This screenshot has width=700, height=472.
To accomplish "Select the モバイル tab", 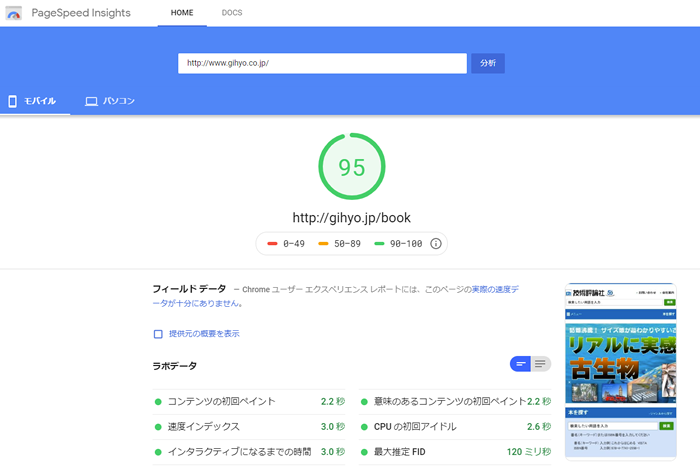I will pyautogui.click(x=35, y=101).
